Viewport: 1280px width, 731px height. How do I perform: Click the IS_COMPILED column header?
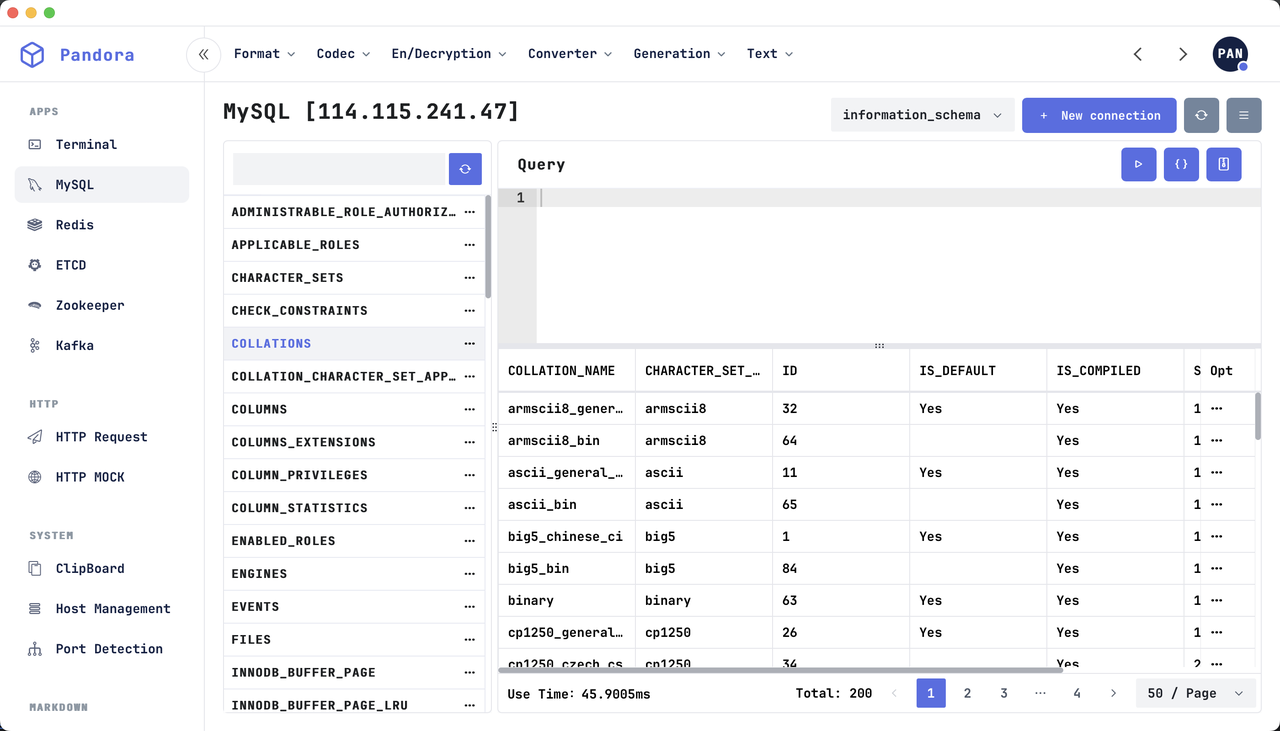[1115, 370]
